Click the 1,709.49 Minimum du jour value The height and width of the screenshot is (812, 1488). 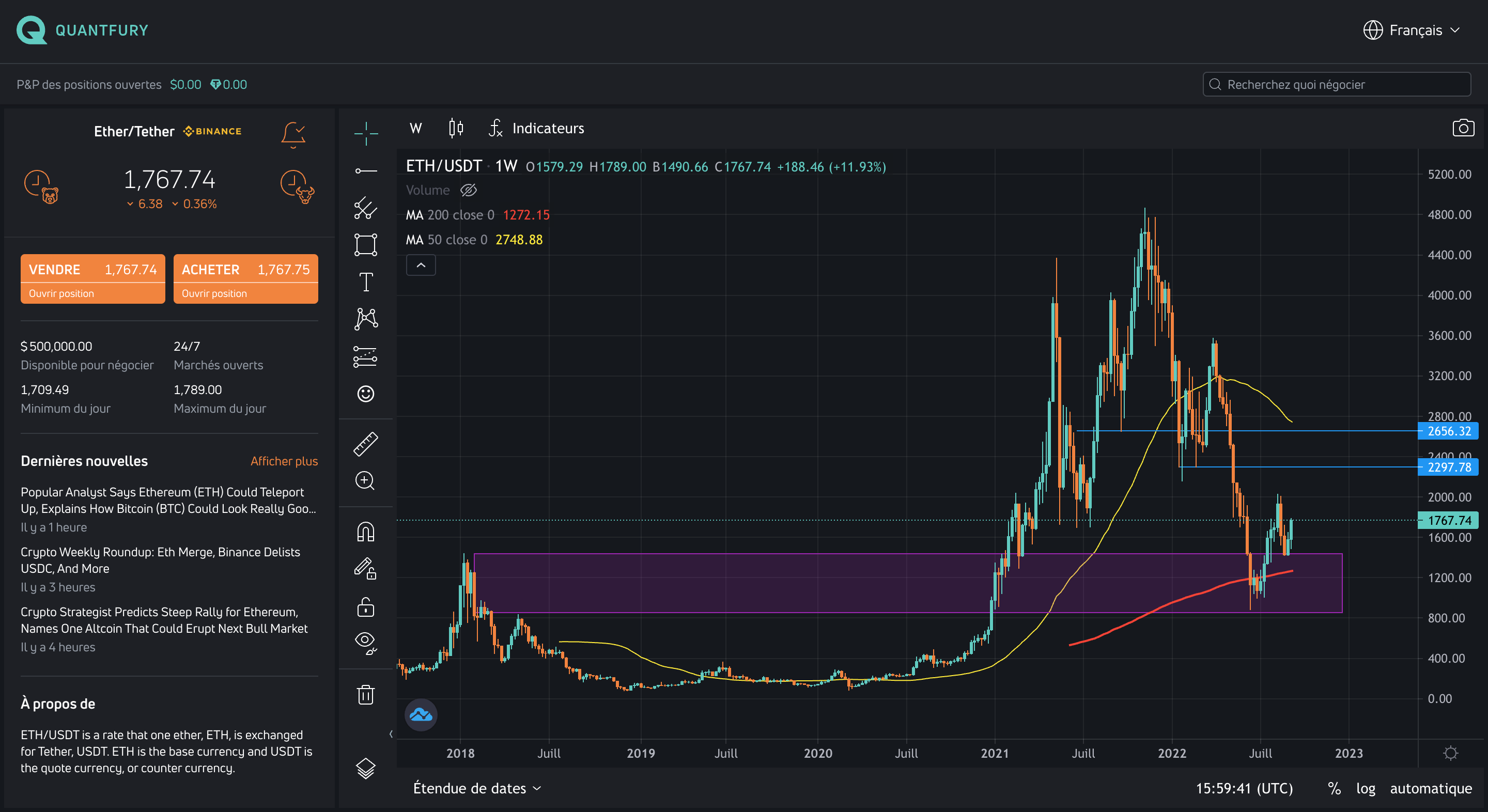click(44, 390)
